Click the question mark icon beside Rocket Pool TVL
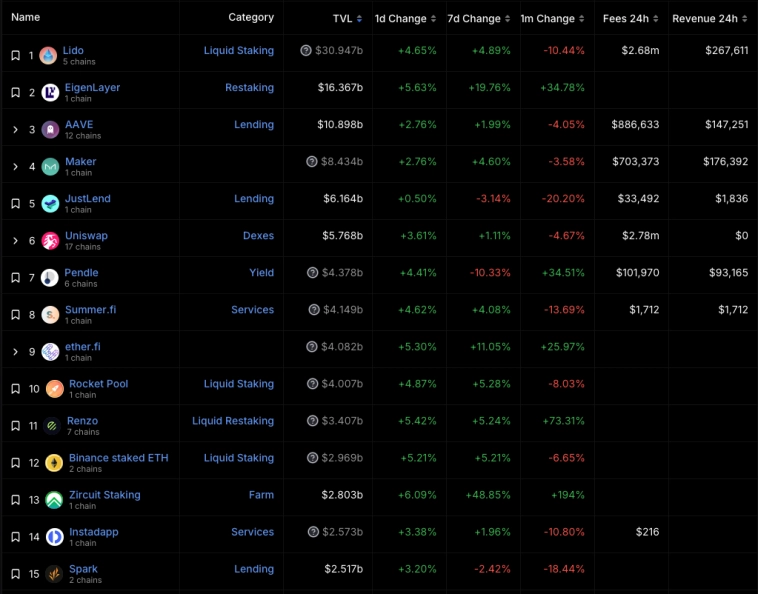 point(312,384)
